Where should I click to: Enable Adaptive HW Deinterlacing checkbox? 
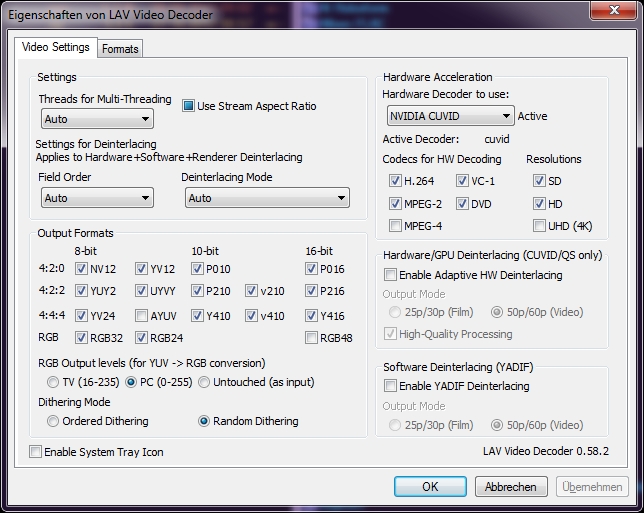coord(390,274)
